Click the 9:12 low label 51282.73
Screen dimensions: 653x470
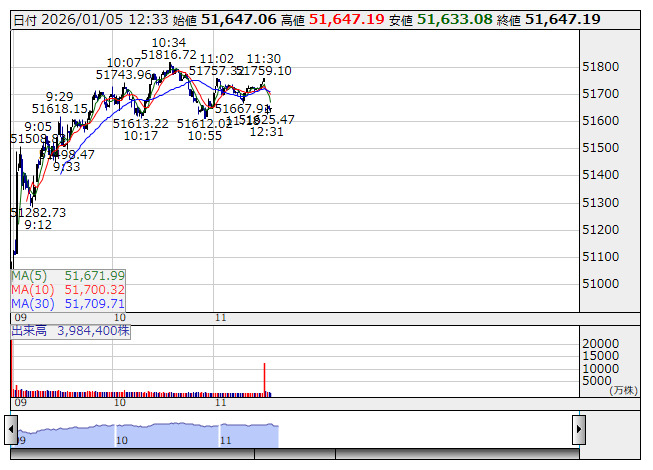click(38, 213)
